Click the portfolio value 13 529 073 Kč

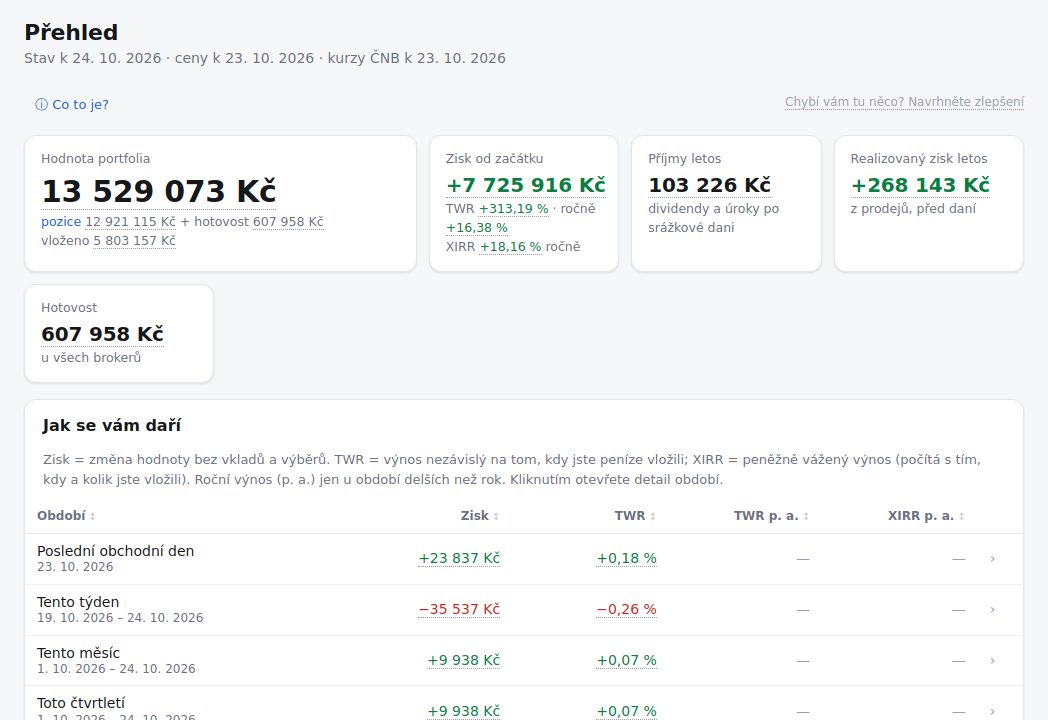point(158,191)
